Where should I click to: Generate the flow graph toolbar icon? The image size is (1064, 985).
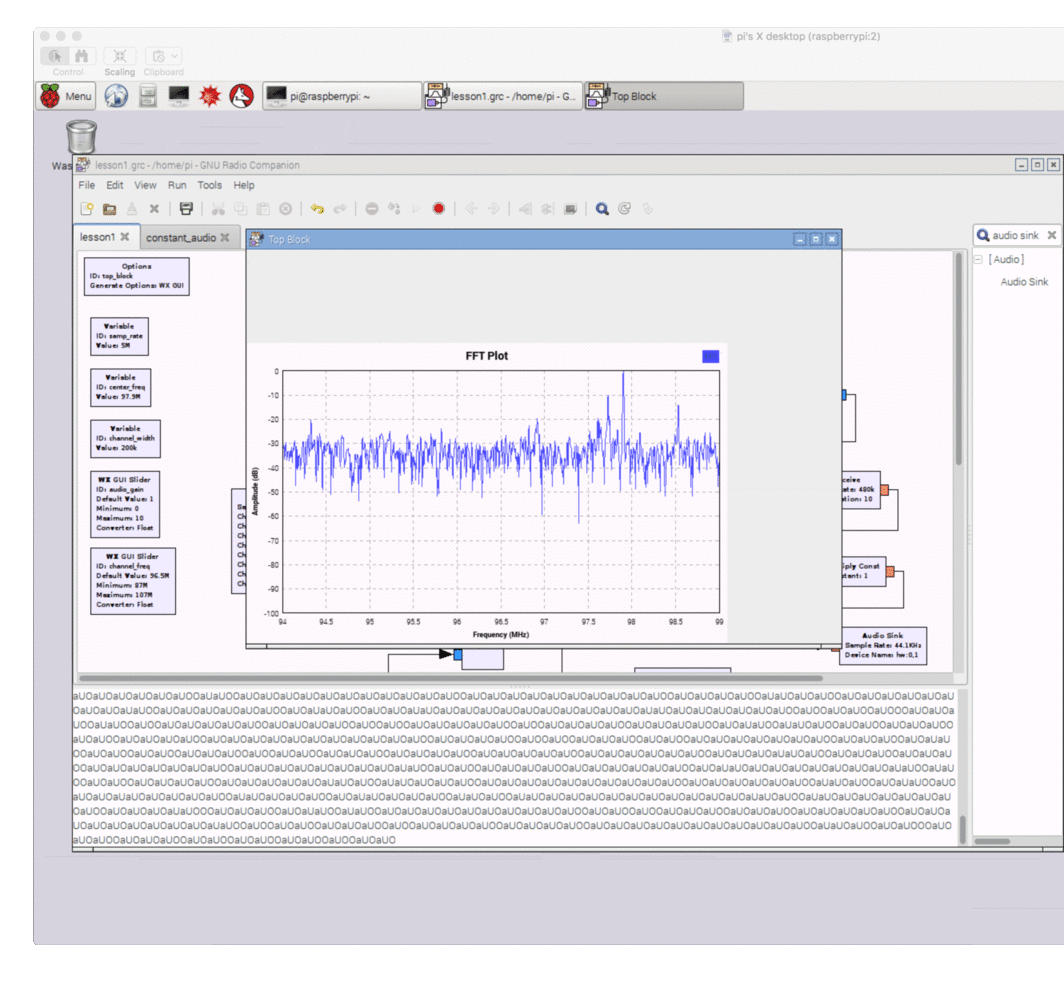click(394, 209)
